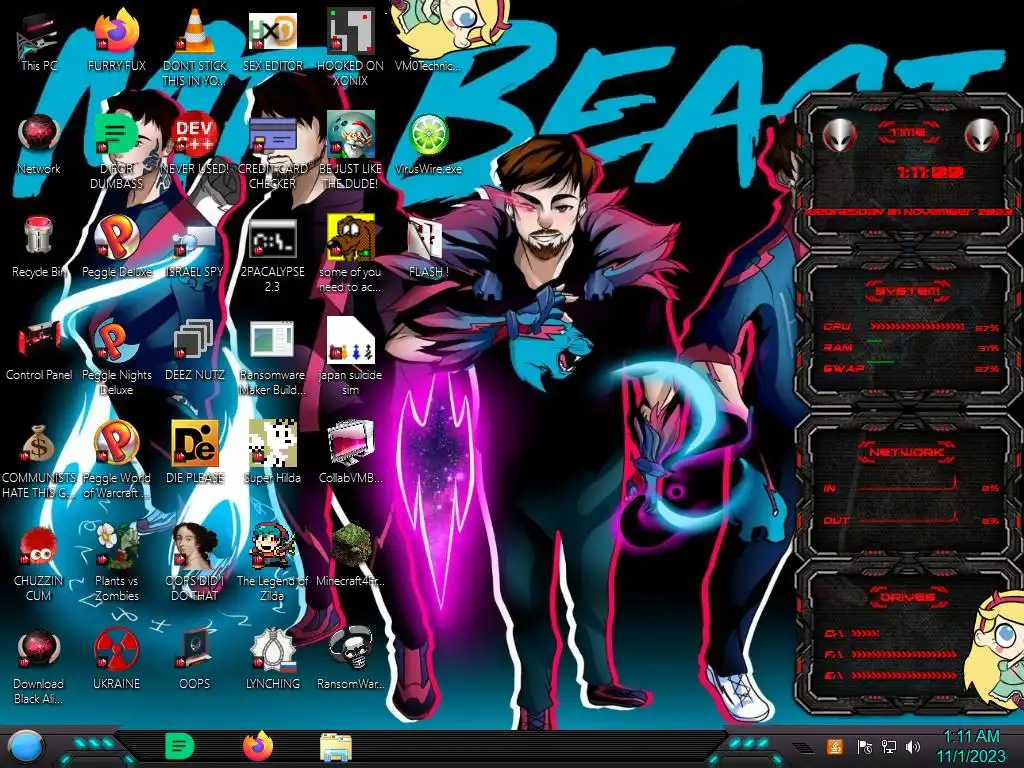This screenshot has width=1024, height=768.
Task: Select the portrait painting desktop icon
Action: [195, 546]
